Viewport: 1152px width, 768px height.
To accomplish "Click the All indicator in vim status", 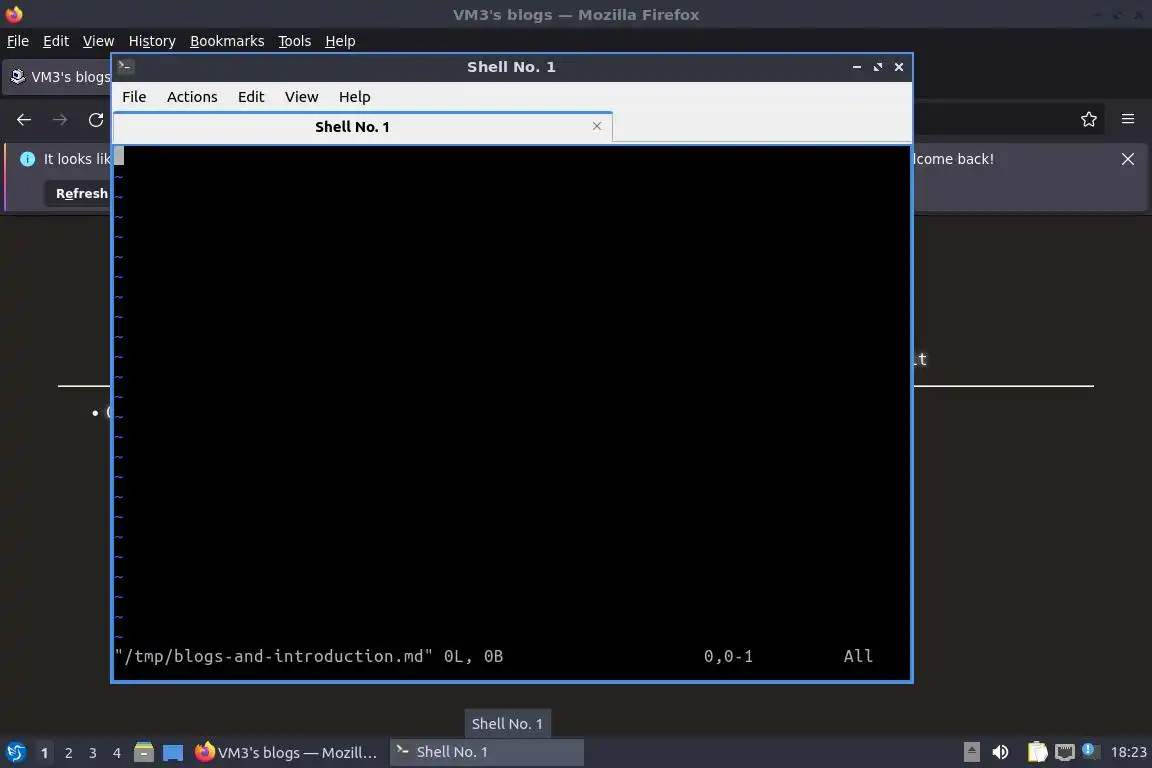I will coord(858,656).
